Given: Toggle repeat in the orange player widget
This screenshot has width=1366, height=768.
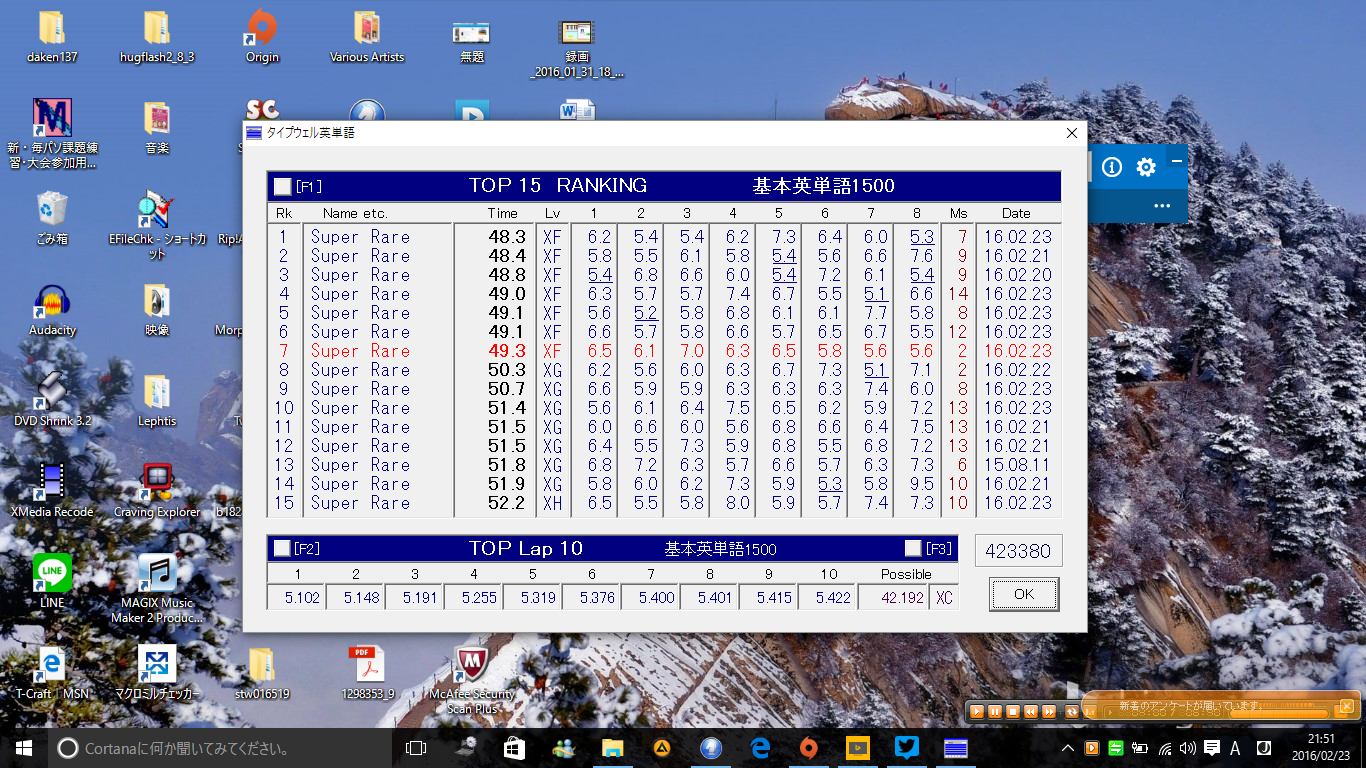Looking at the screenshot, I should (x=1072, y=712).
